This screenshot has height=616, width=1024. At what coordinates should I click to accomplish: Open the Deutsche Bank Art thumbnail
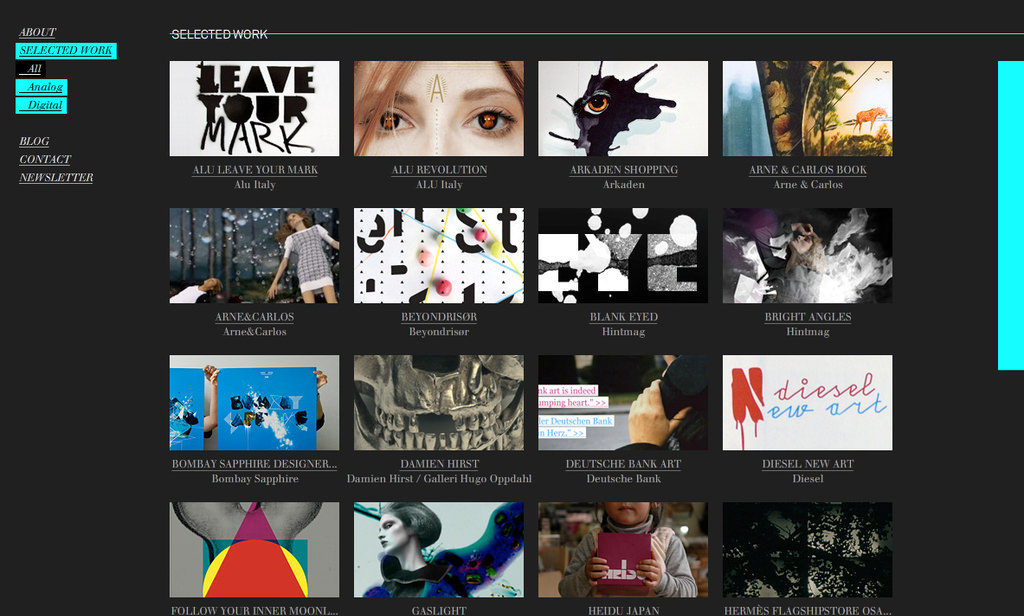(622, 402)
